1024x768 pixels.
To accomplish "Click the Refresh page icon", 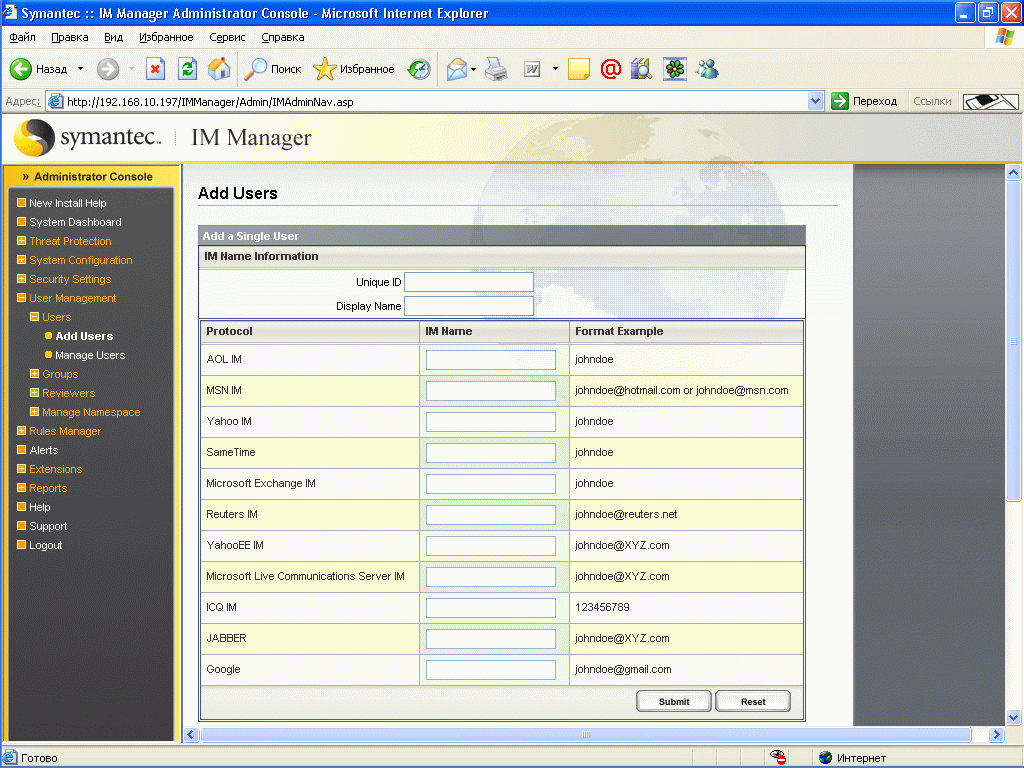I will tap(187, 69).
